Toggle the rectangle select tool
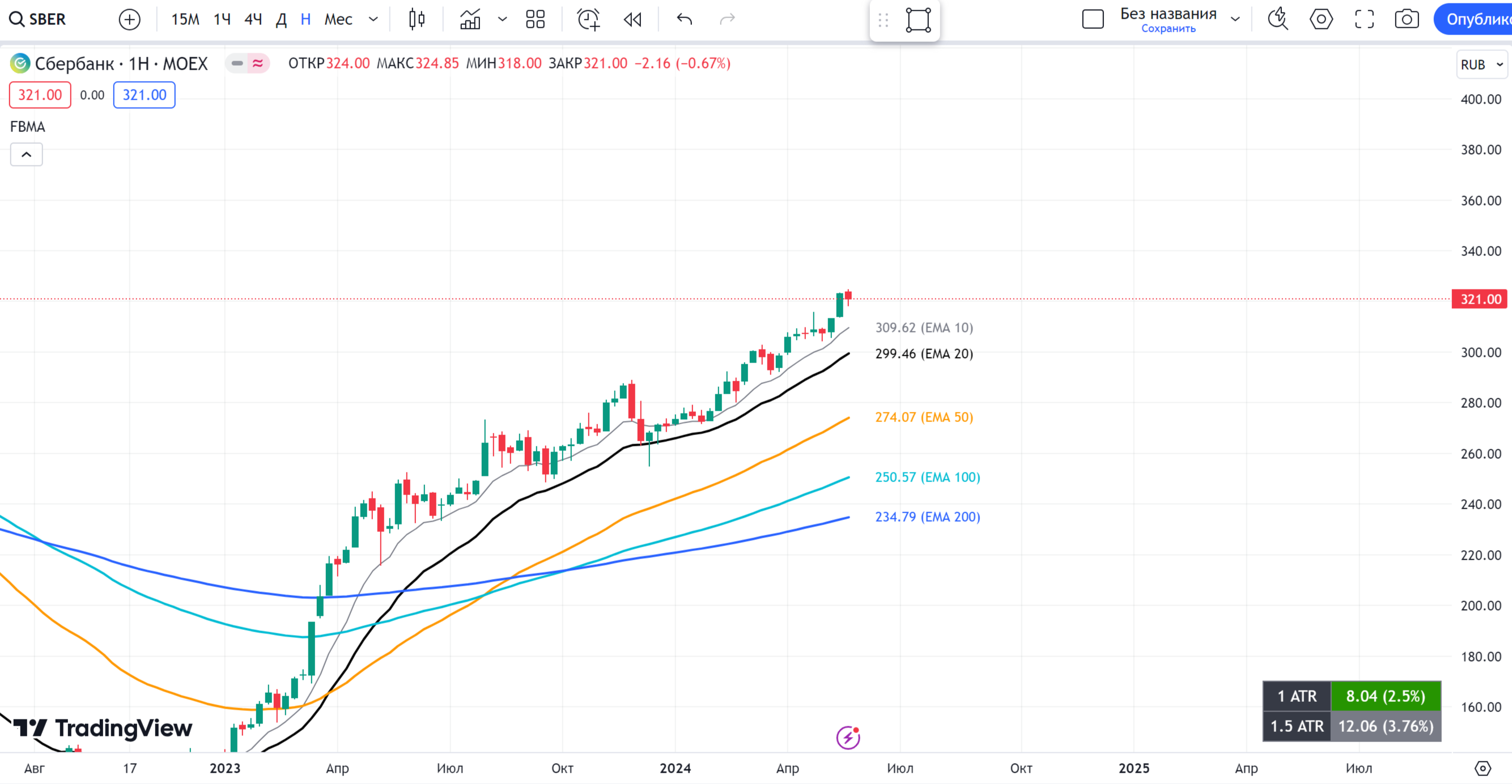Image resolution: width=1512 pixels, height=784 pixels. coord(918,20)
